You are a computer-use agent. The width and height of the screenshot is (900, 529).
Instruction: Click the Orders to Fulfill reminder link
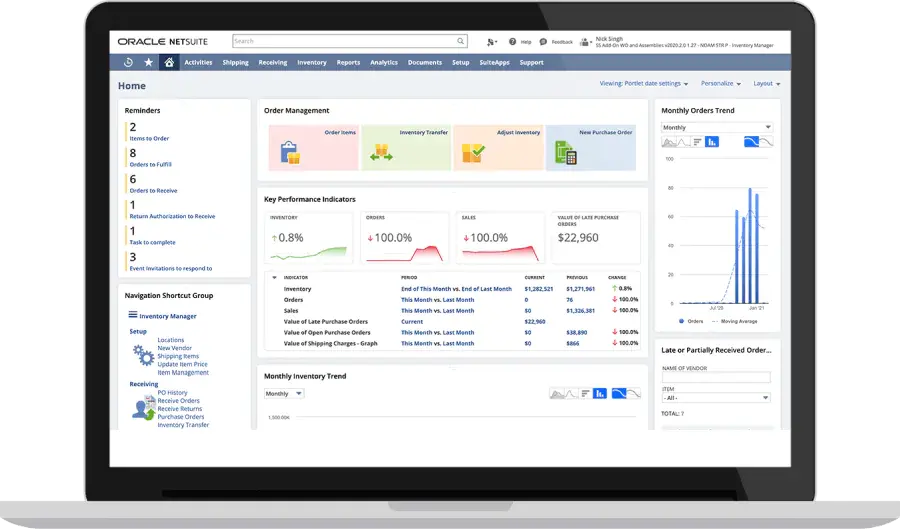(151, 164)
